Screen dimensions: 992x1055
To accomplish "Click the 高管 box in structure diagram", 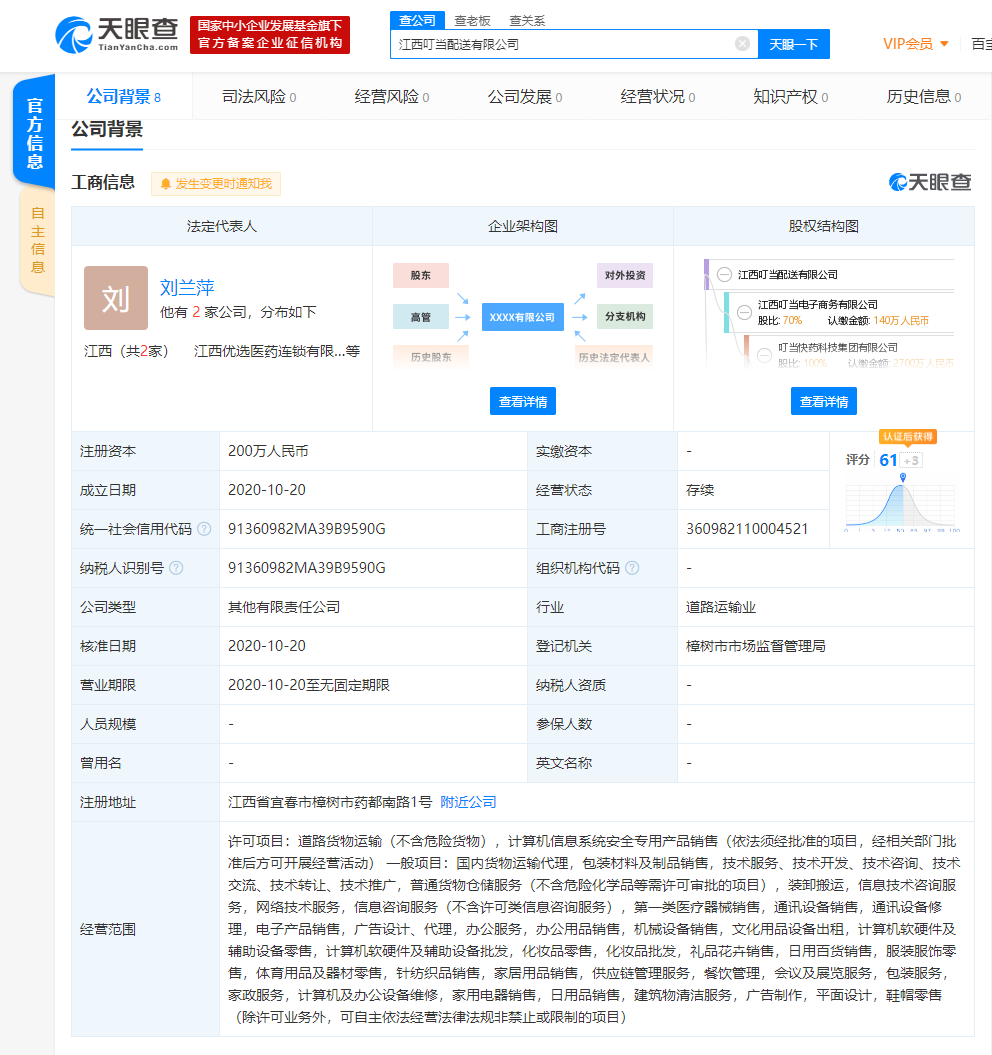I will point(421,317).
